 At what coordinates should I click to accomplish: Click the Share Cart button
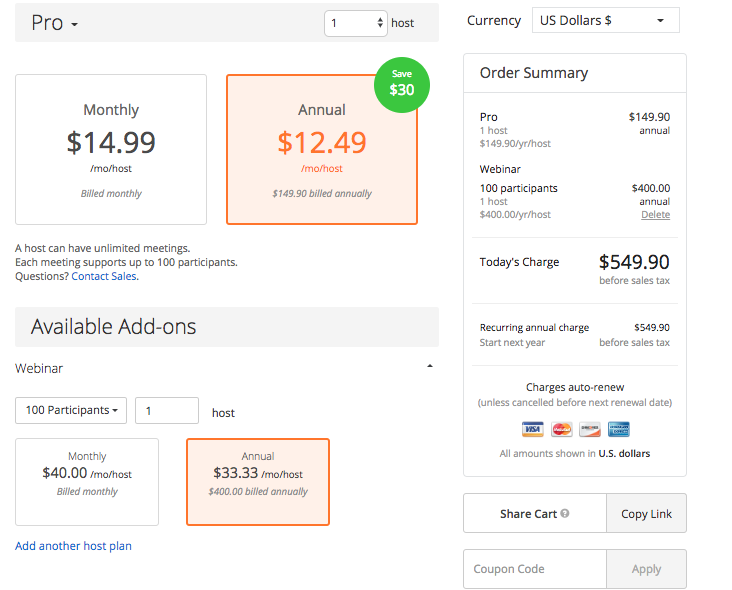(x=535, y=513)
